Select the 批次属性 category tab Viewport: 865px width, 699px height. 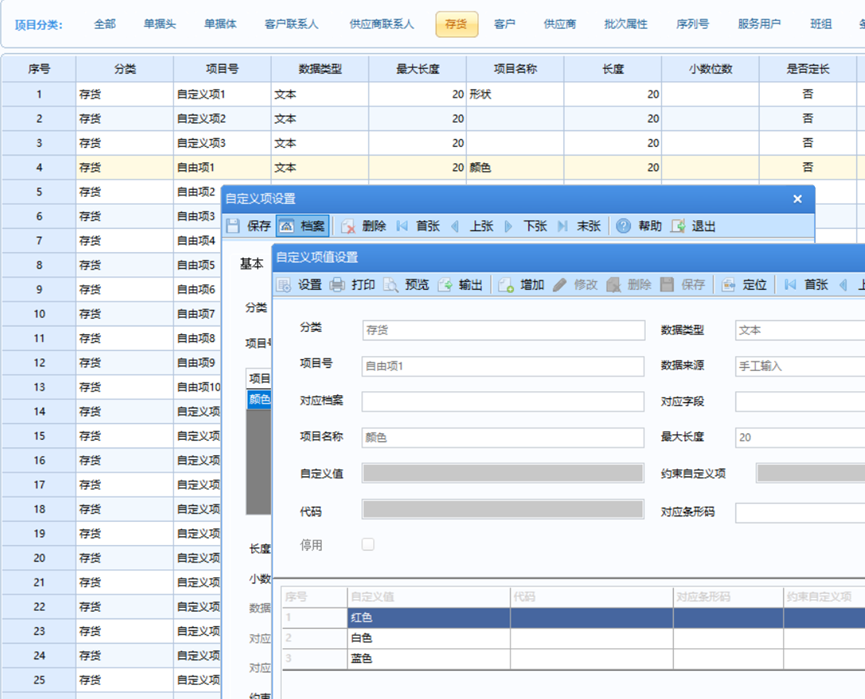click(626, 24)
